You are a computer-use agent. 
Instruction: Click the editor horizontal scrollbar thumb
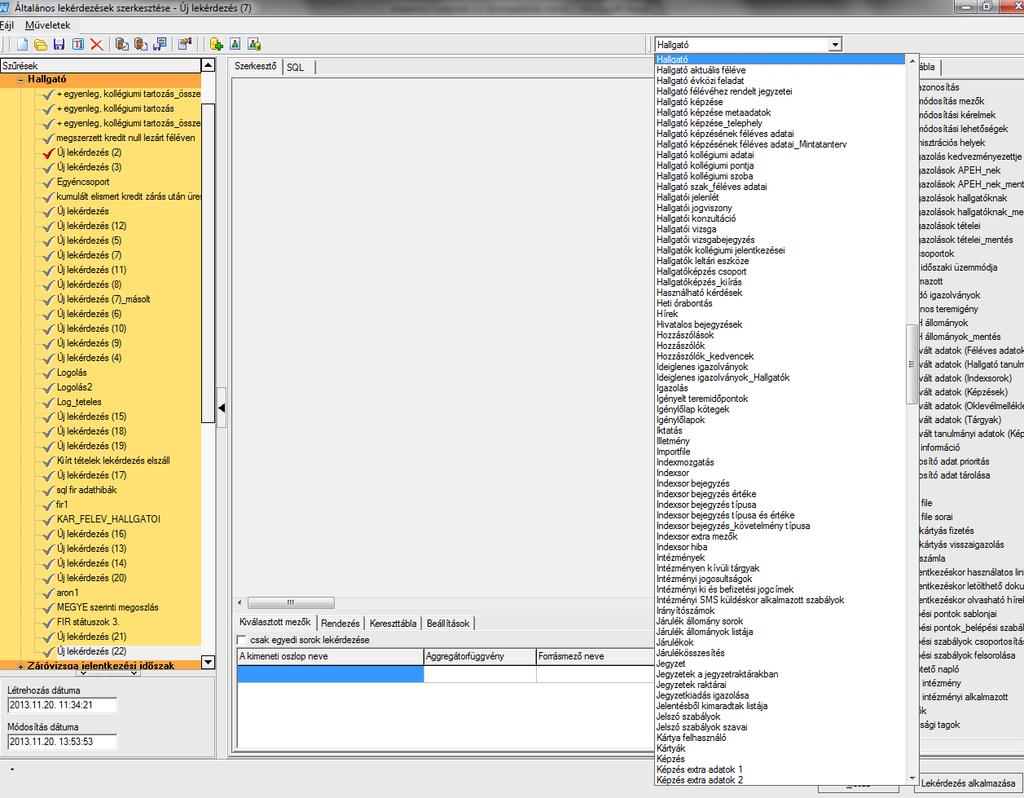291,603
